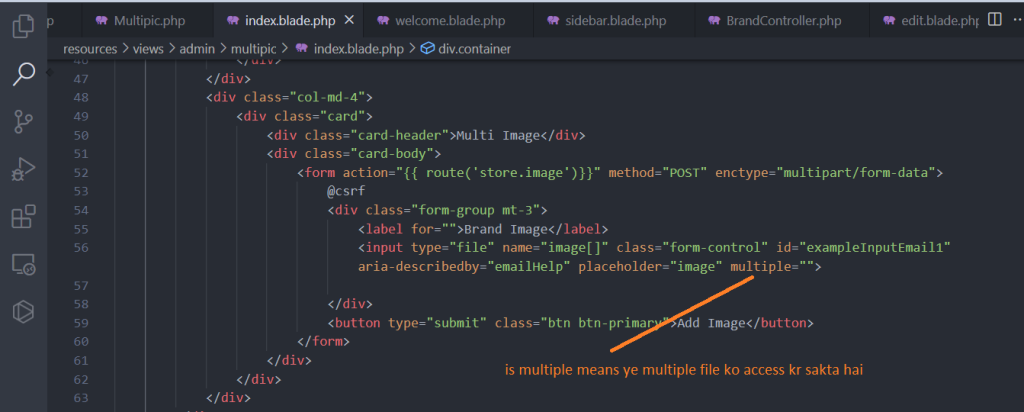
Task: Open the Run and Debug view
Action: coord(23,169)
